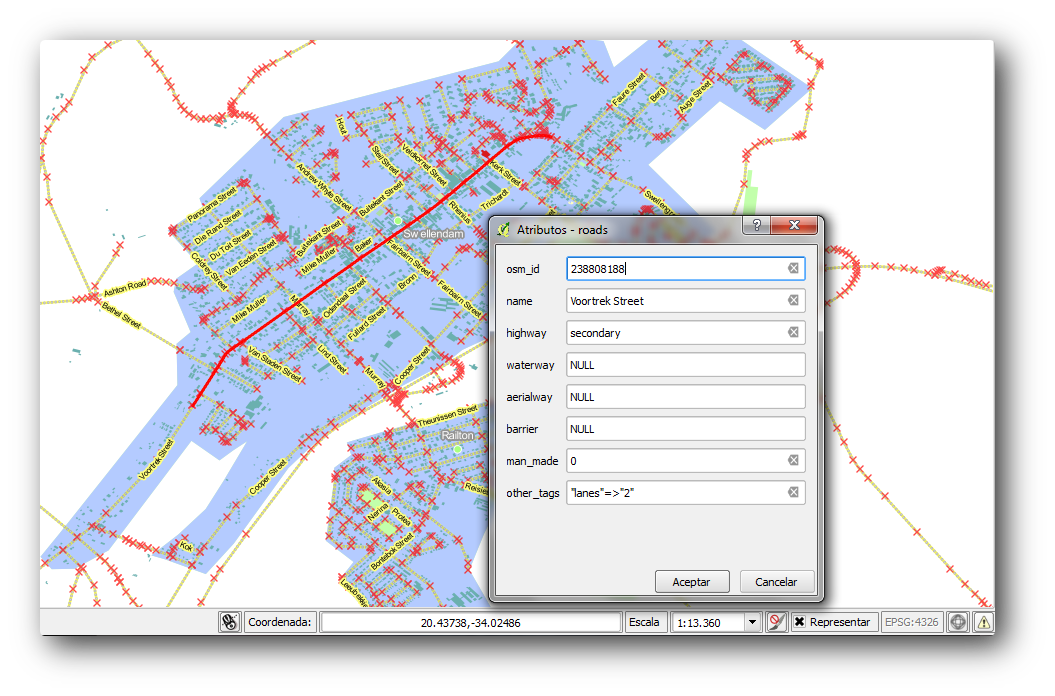Screen dimensions: 1055x696
Task: Click the Cancelar button
Action: pos(776,582)
